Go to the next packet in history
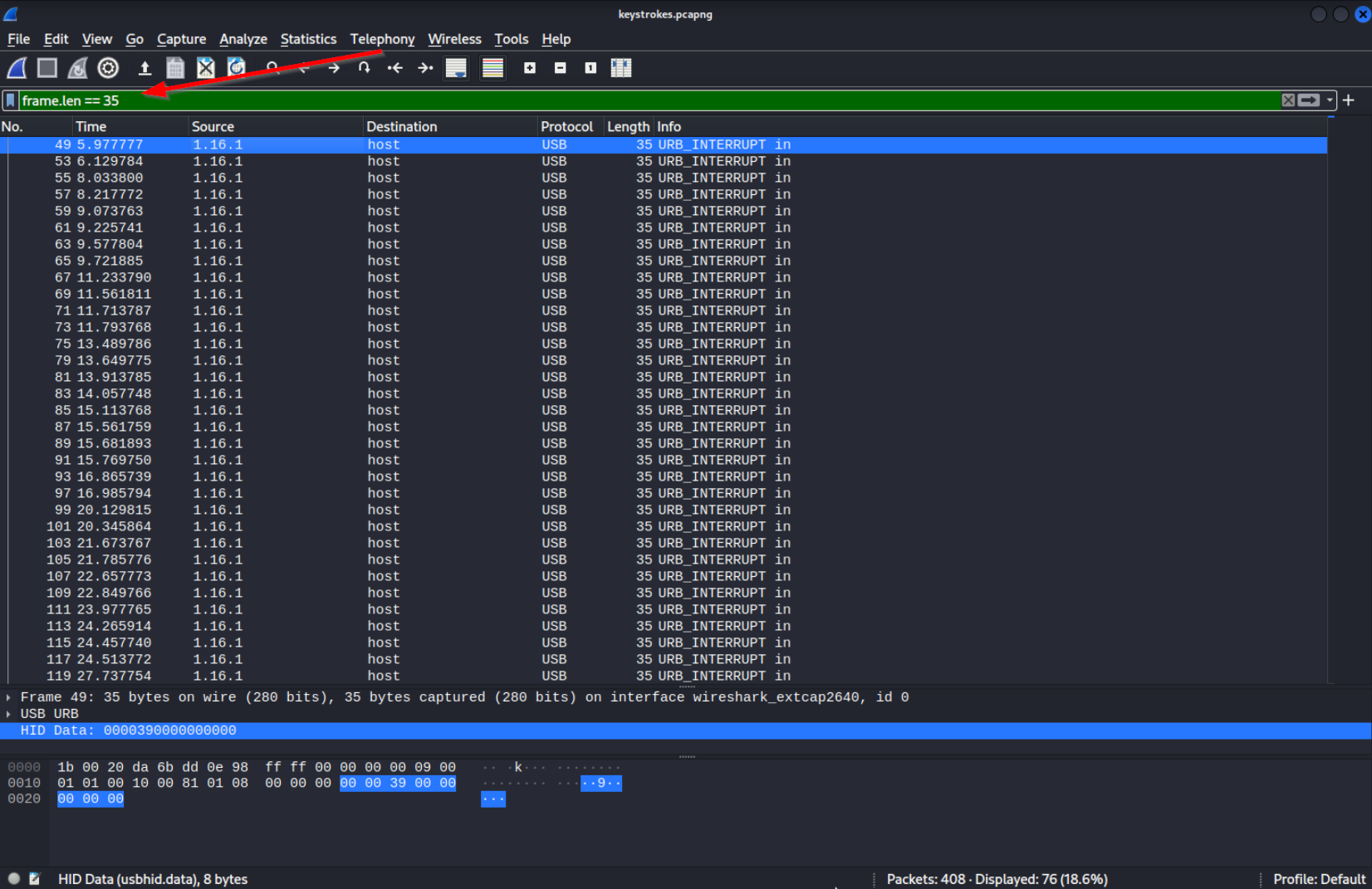This screenshot has width=1372, height=889. pyautogui.click(x=334, y=68)
